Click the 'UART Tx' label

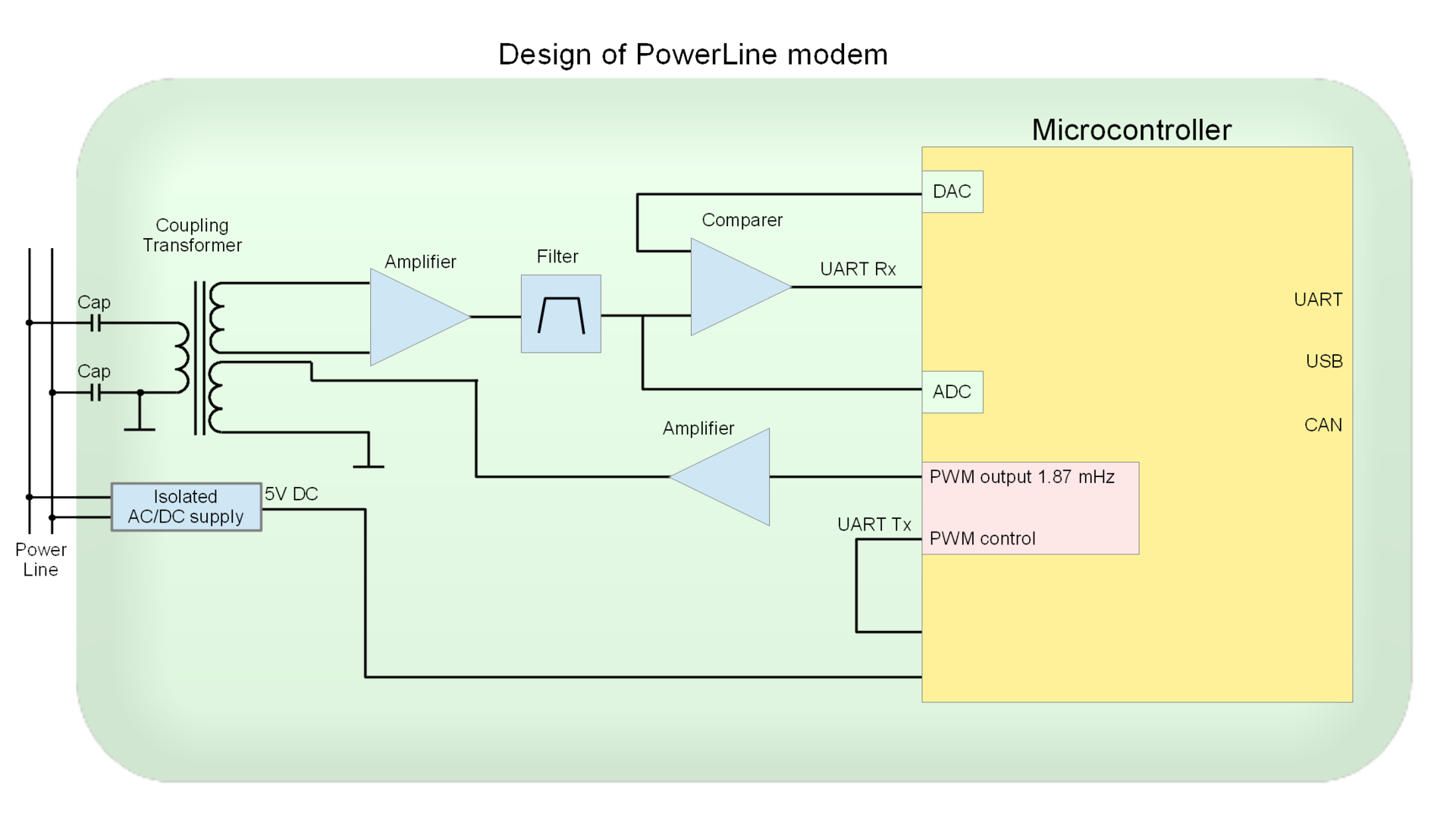point(874,525)
